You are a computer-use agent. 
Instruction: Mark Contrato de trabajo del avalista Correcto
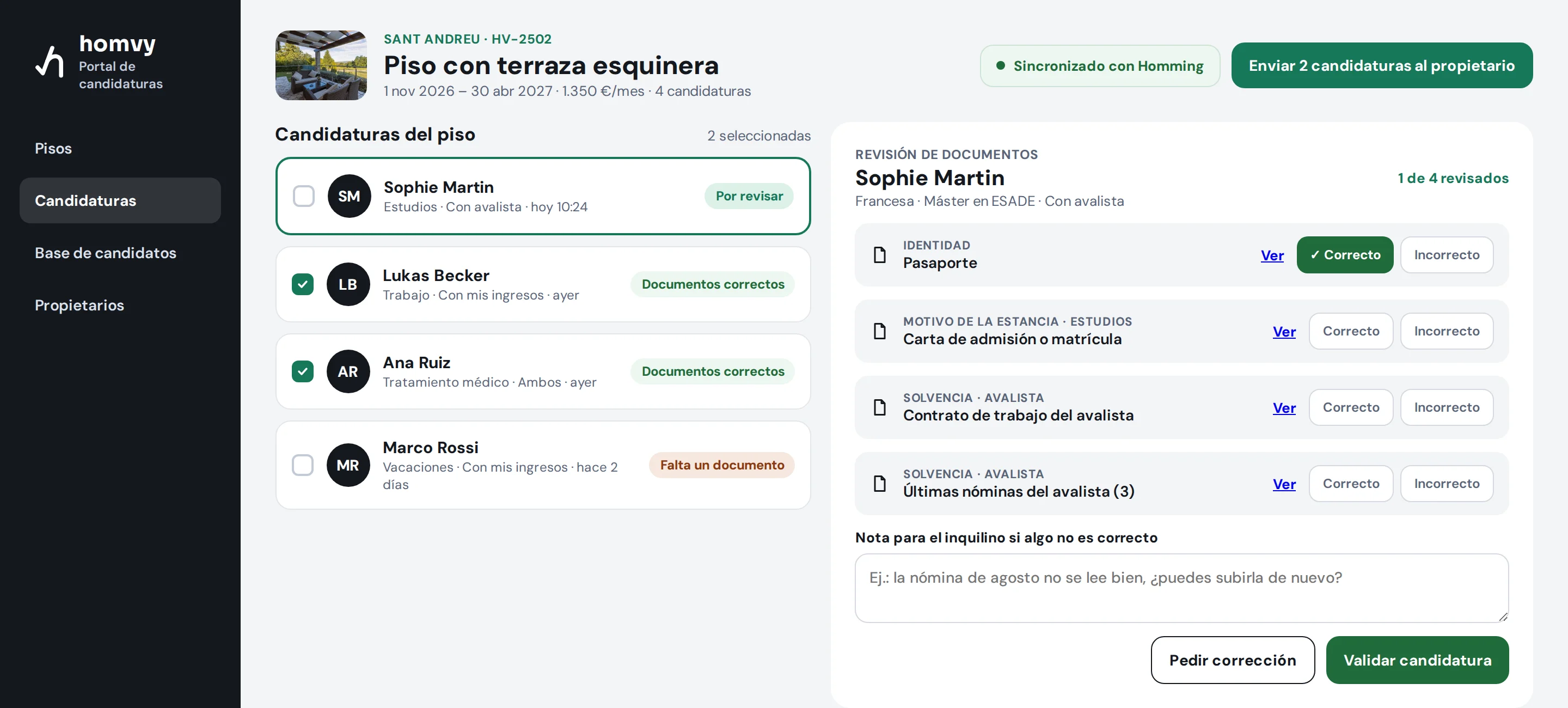[1351, 407]
